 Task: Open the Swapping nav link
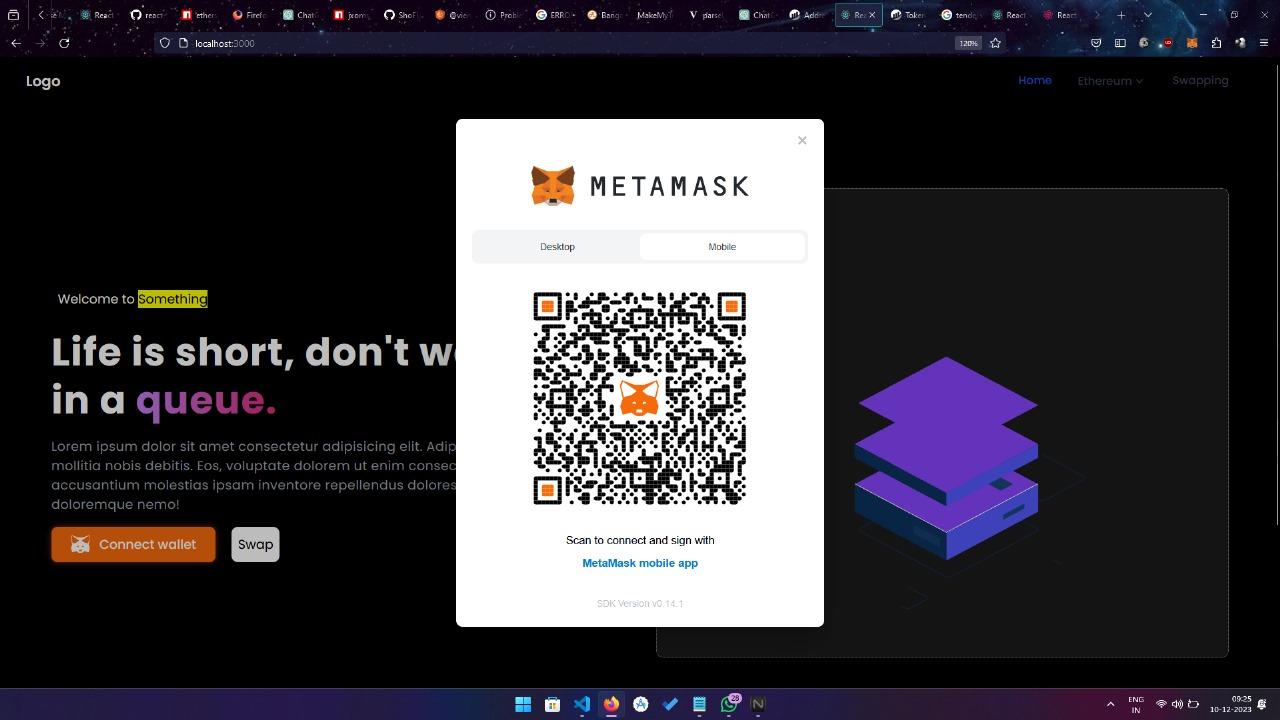click(1200, 80)
